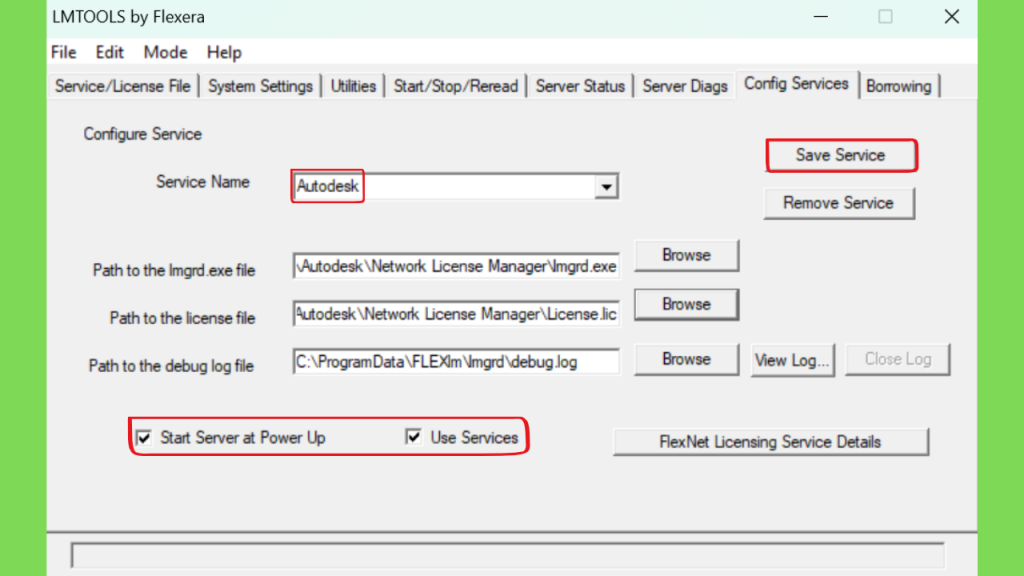Open the Edit menu
This screenshot has height=576, width=1024.
click(109, 52)
